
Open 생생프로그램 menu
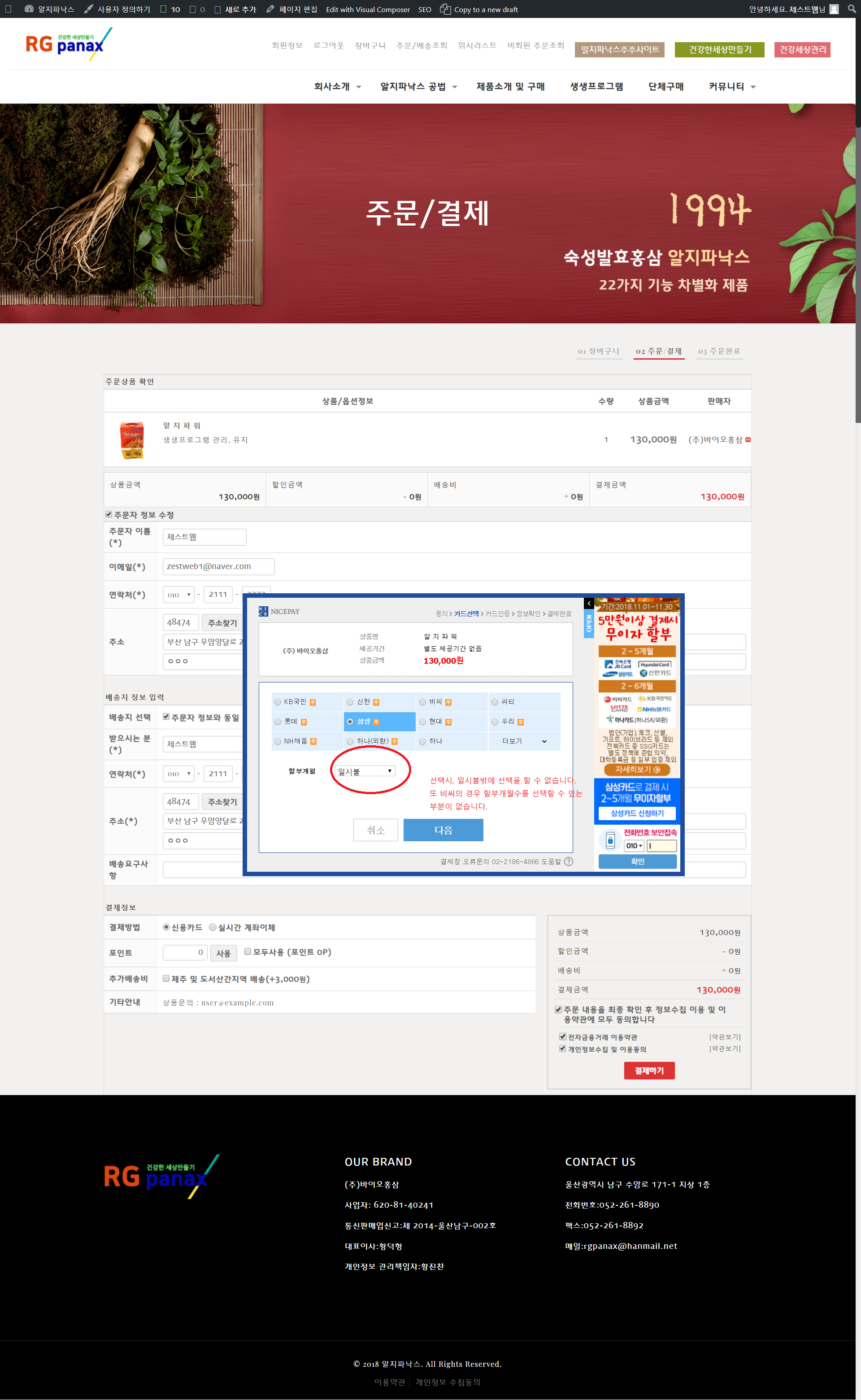(x=596, y=87)
